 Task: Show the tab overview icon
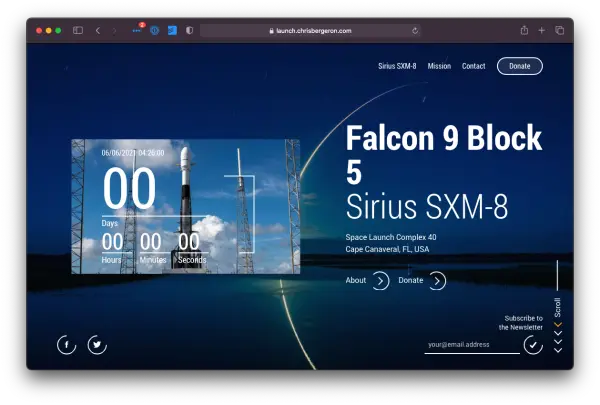pyautogui.click(x=559, y=30)
